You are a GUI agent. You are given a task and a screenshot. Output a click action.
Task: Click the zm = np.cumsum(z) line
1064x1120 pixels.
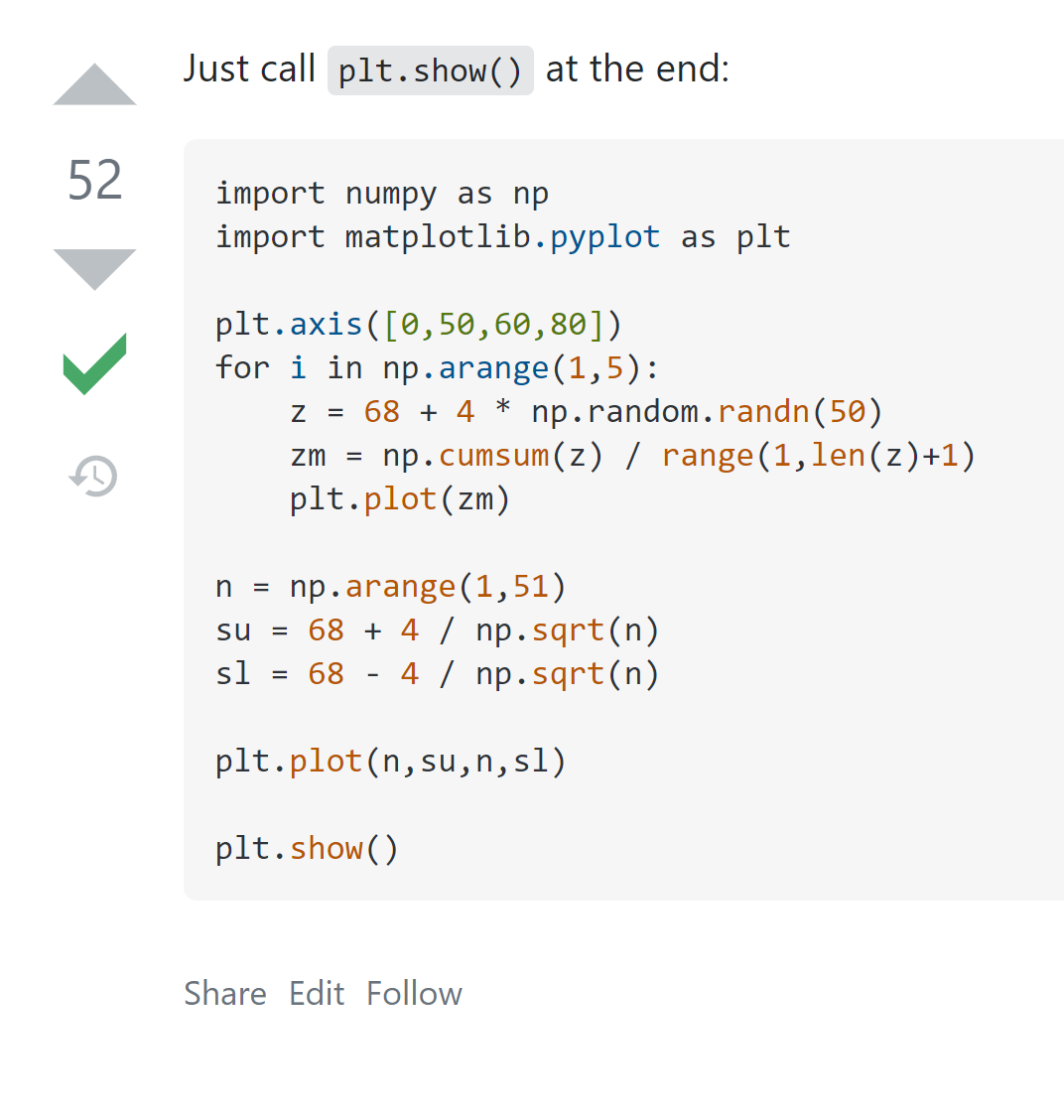(x=632, y=456)
